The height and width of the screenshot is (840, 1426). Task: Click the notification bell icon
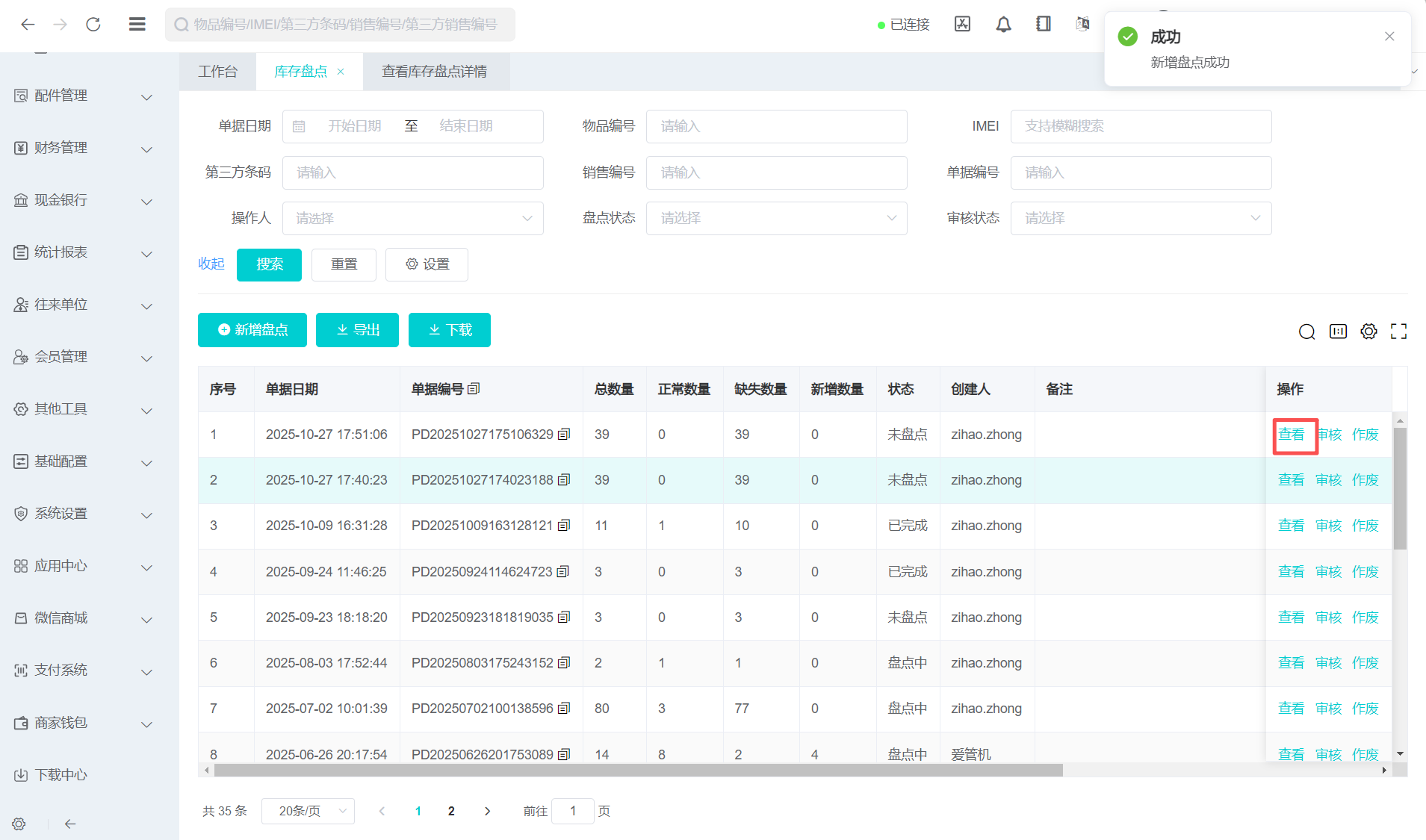tap(1003, 25)
